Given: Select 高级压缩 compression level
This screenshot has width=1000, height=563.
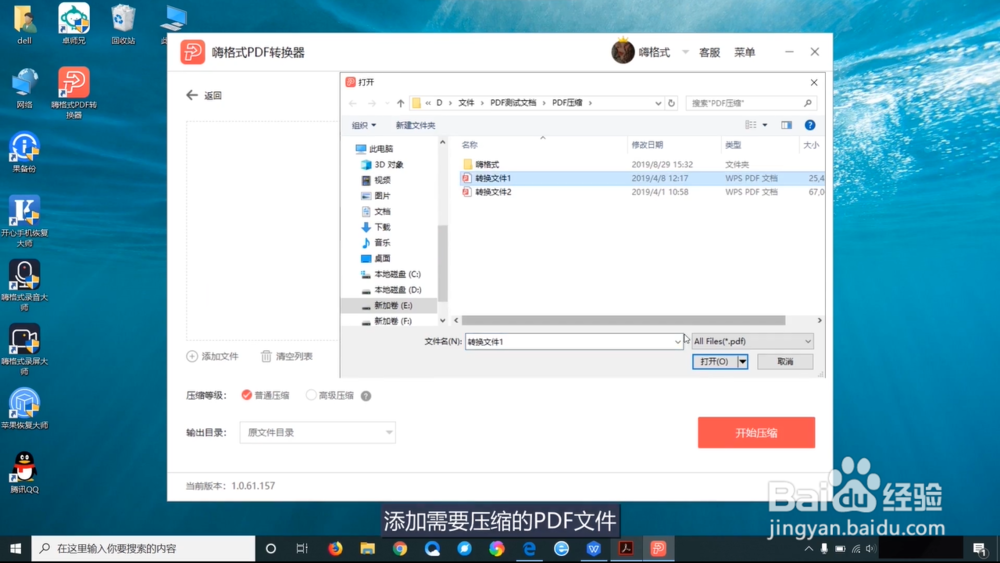Looking at the screenshot, I should tap(329, 395).
